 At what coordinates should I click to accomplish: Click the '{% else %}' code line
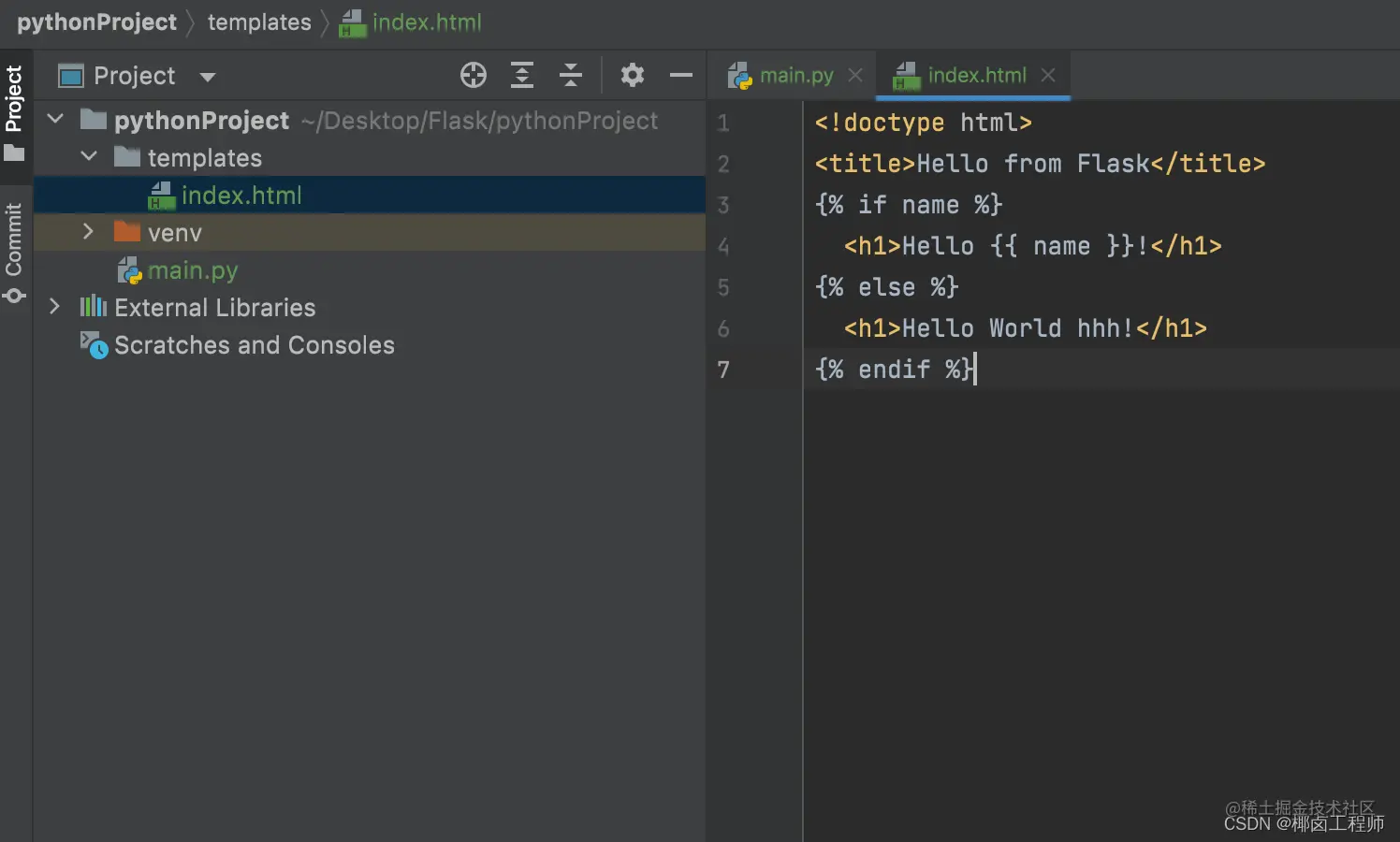(887, 287)
